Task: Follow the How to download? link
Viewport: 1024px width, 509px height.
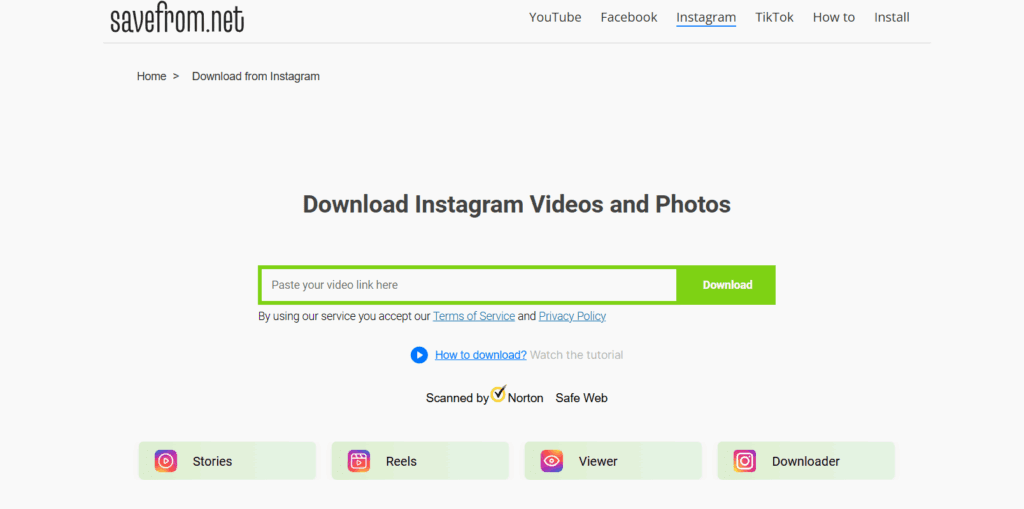Action: click(480, 355)
